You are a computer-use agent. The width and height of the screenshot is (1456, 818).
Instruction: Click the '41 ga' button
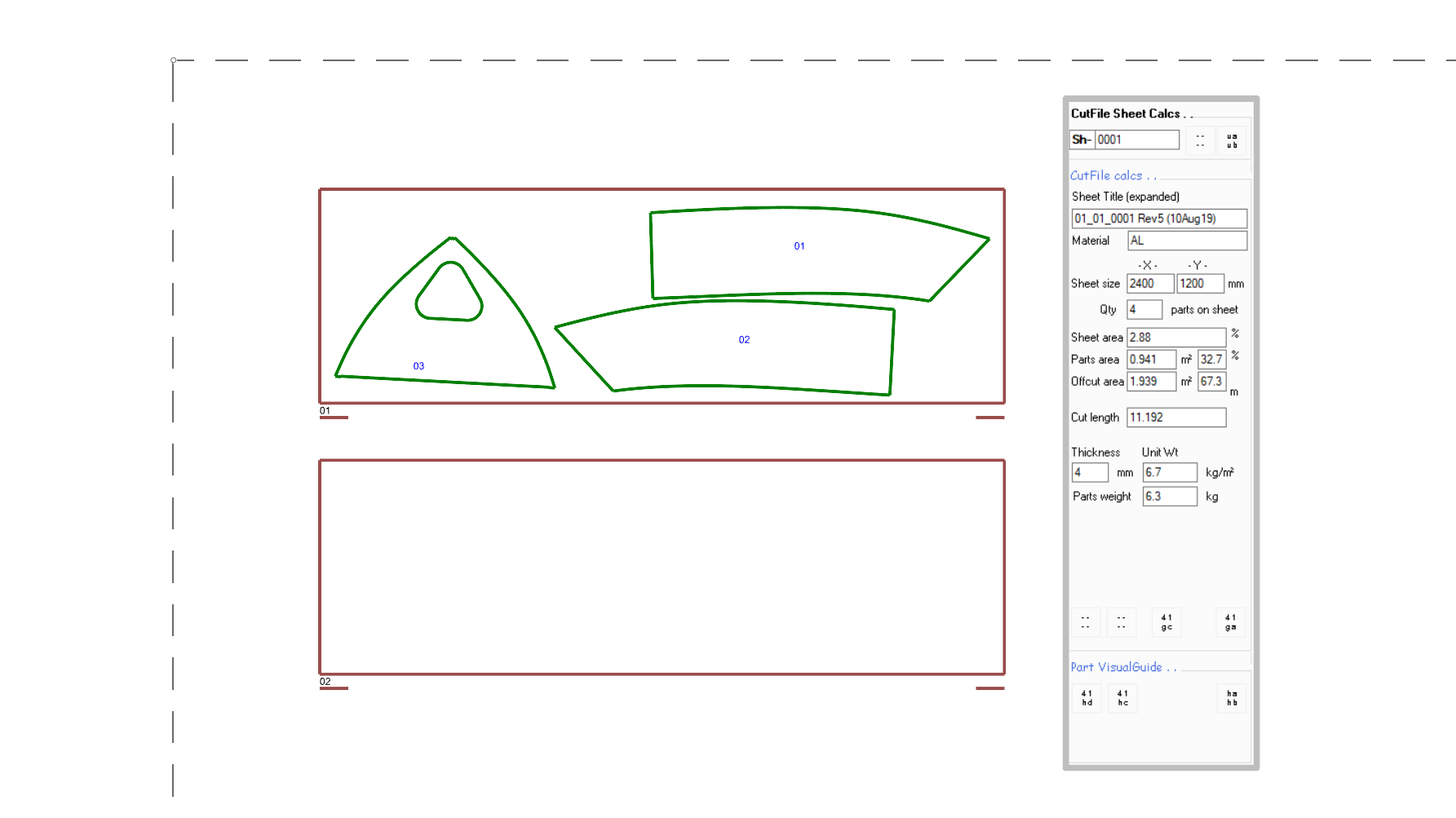pyautogui.click(x=1230, y=622)
